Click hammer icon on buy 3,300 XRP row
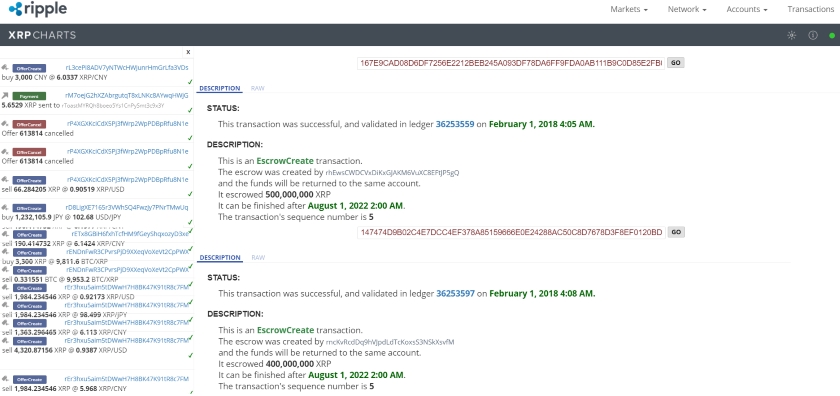840x396 pixels. coord(5,252)
